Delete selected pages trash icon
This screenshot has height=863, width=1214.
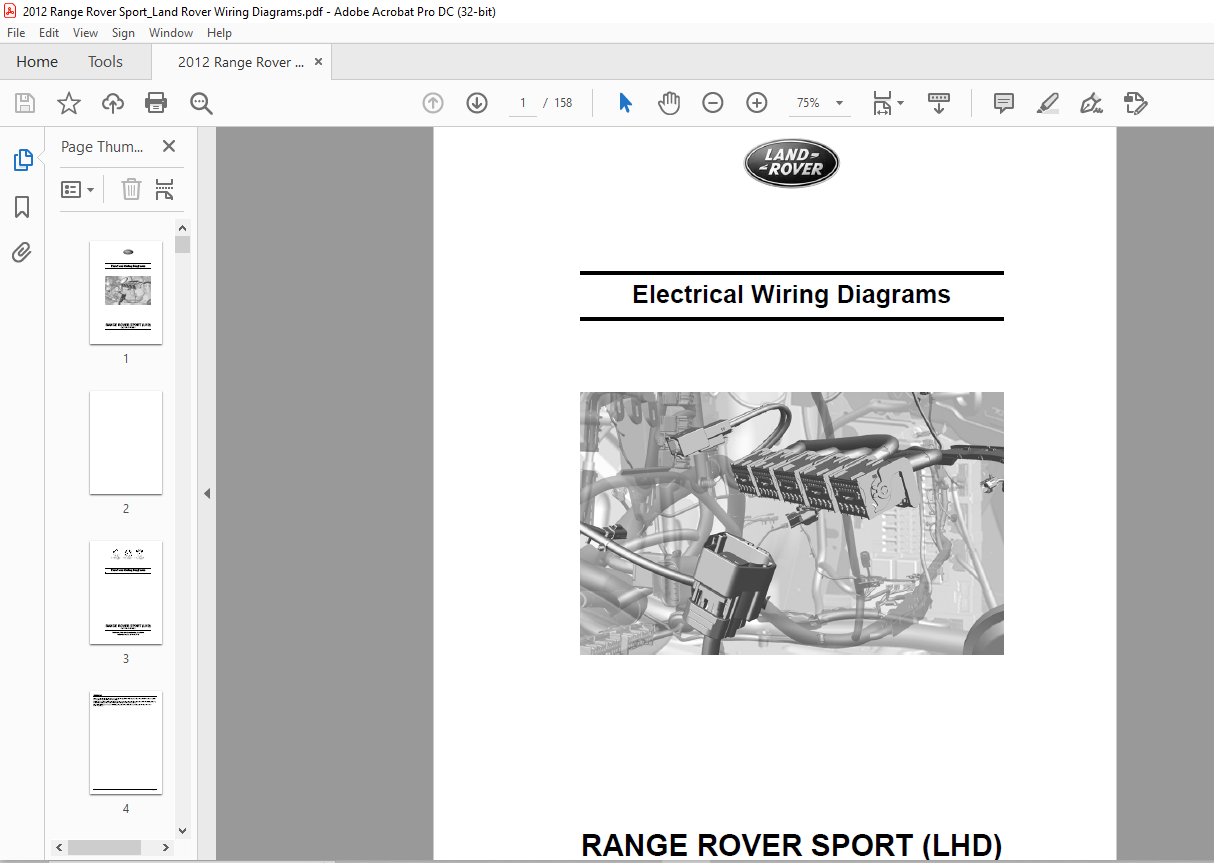coord(131,189)
